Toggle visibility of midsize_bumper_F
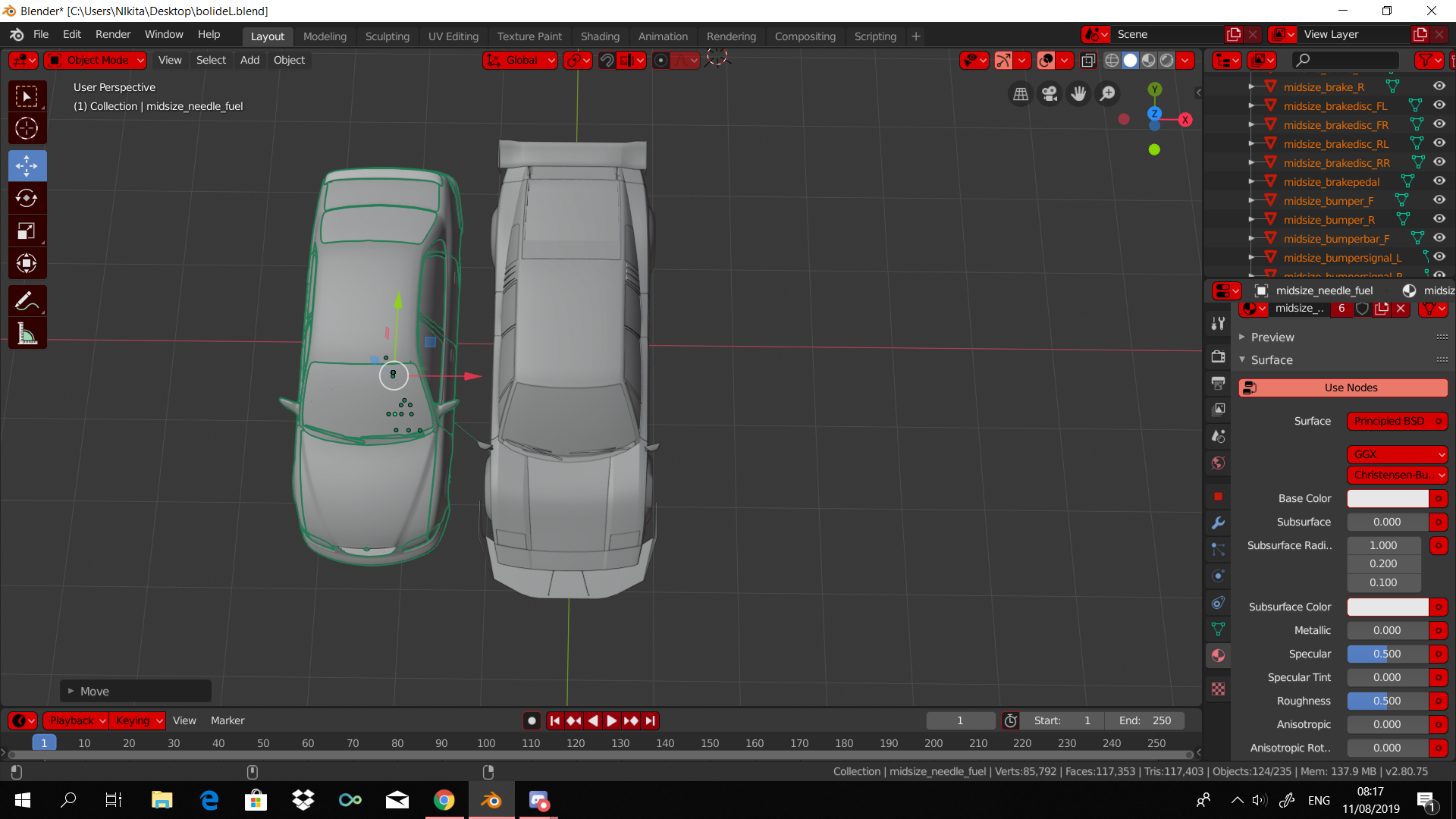The image size is (1456, 819). pyautogui.click(x=1439, y=200)
